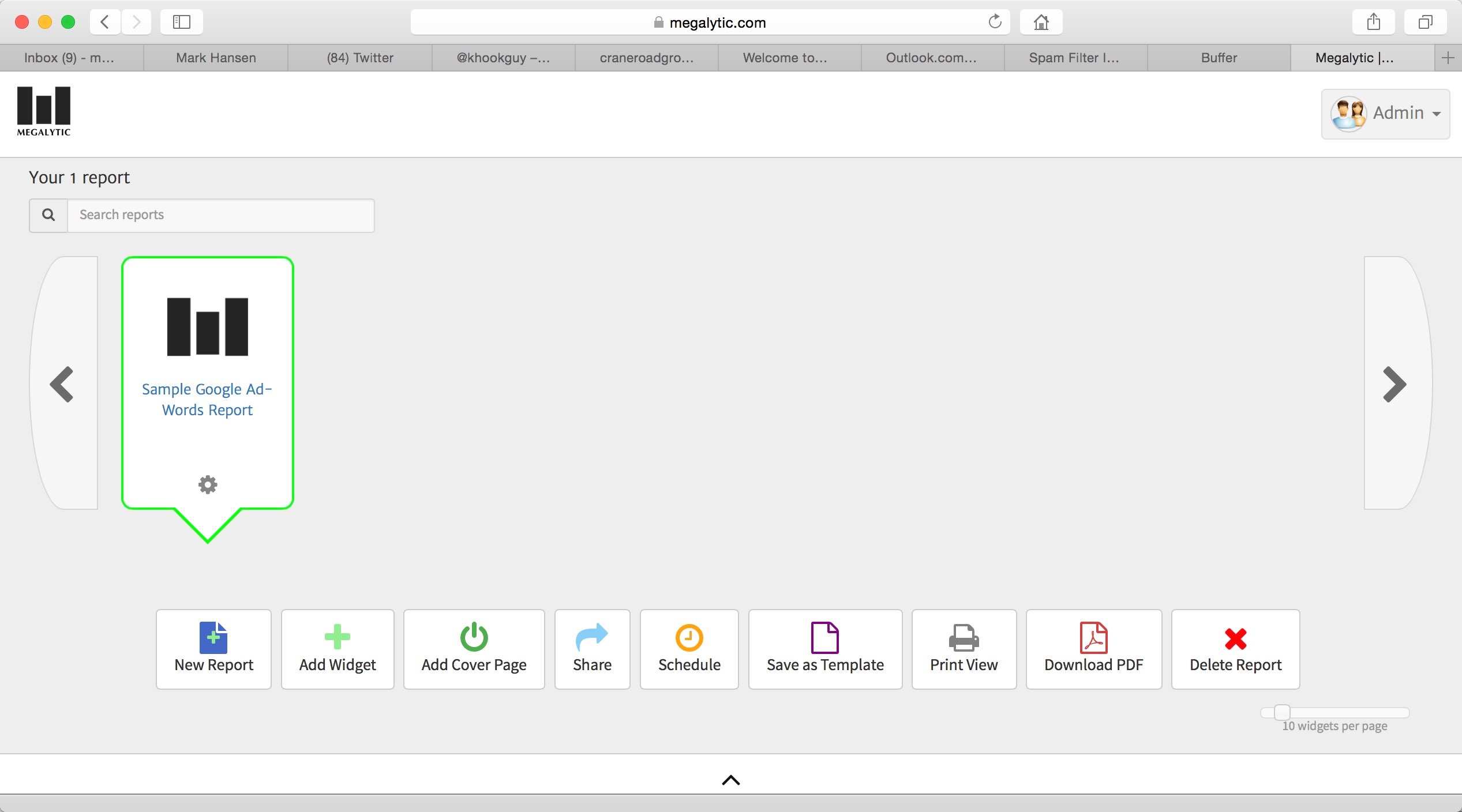Click the widgets per page slider handle
This screenshot has width=1462, height=812.
[x=1282, y=712]
